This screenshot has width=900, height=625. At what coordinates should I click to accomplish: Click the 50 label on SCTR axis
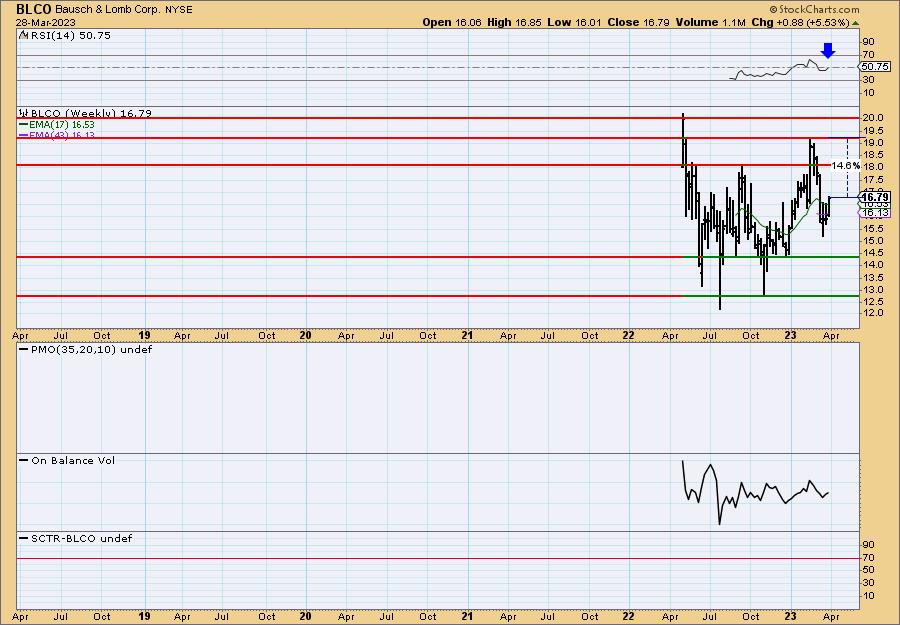click(869, 570)
